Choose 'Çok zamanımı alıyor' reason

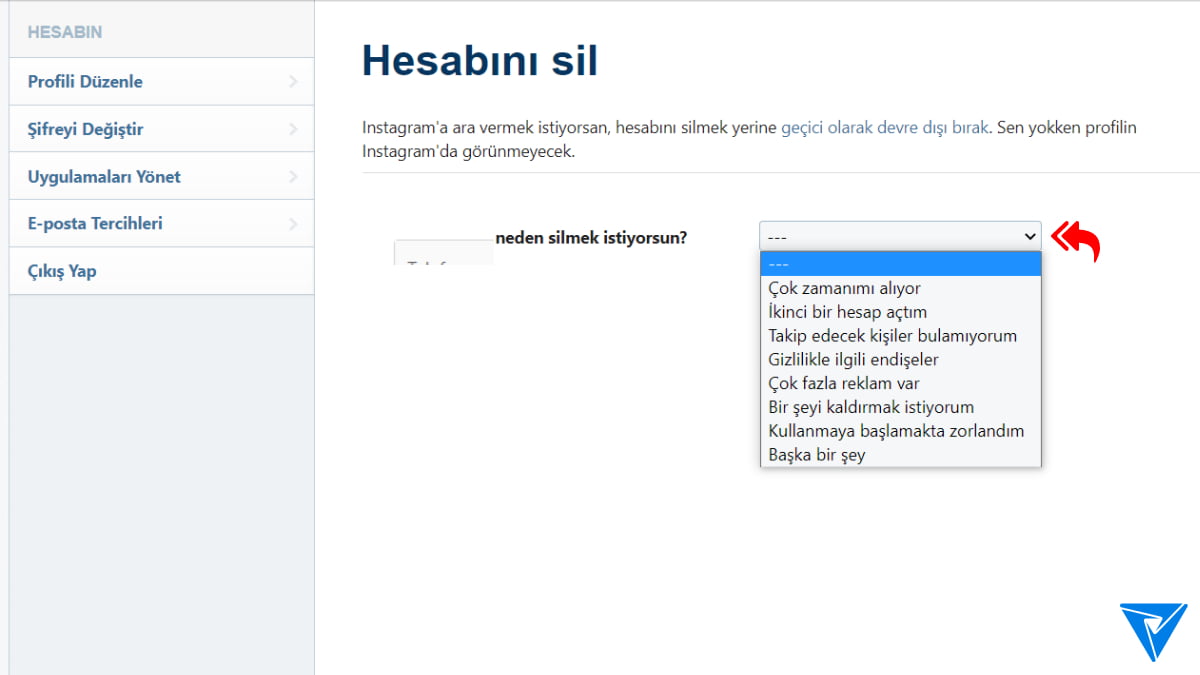[845, 288]
